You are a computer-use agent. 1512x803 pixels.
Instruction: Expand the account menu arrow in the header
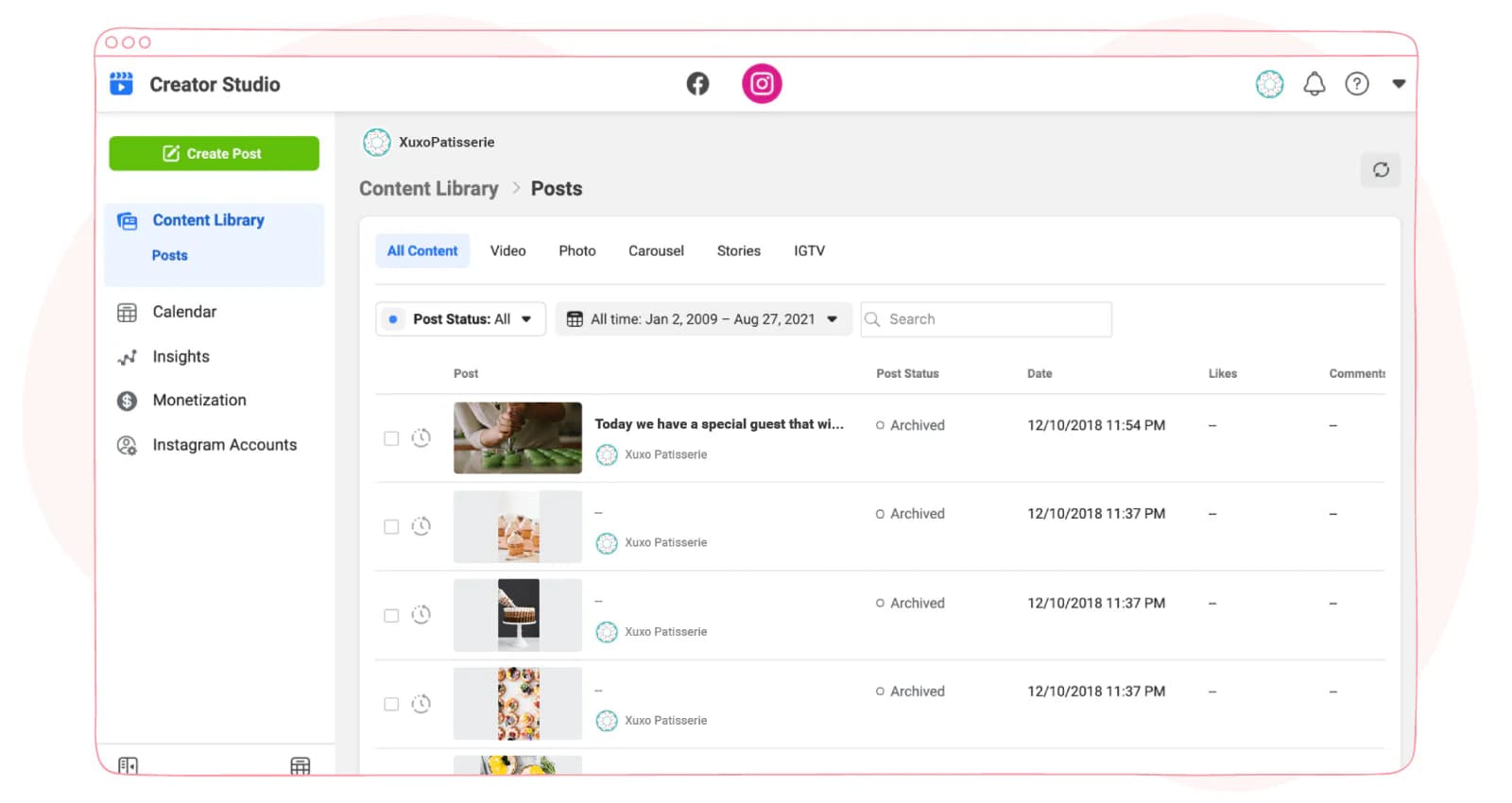coord(1399,84)
